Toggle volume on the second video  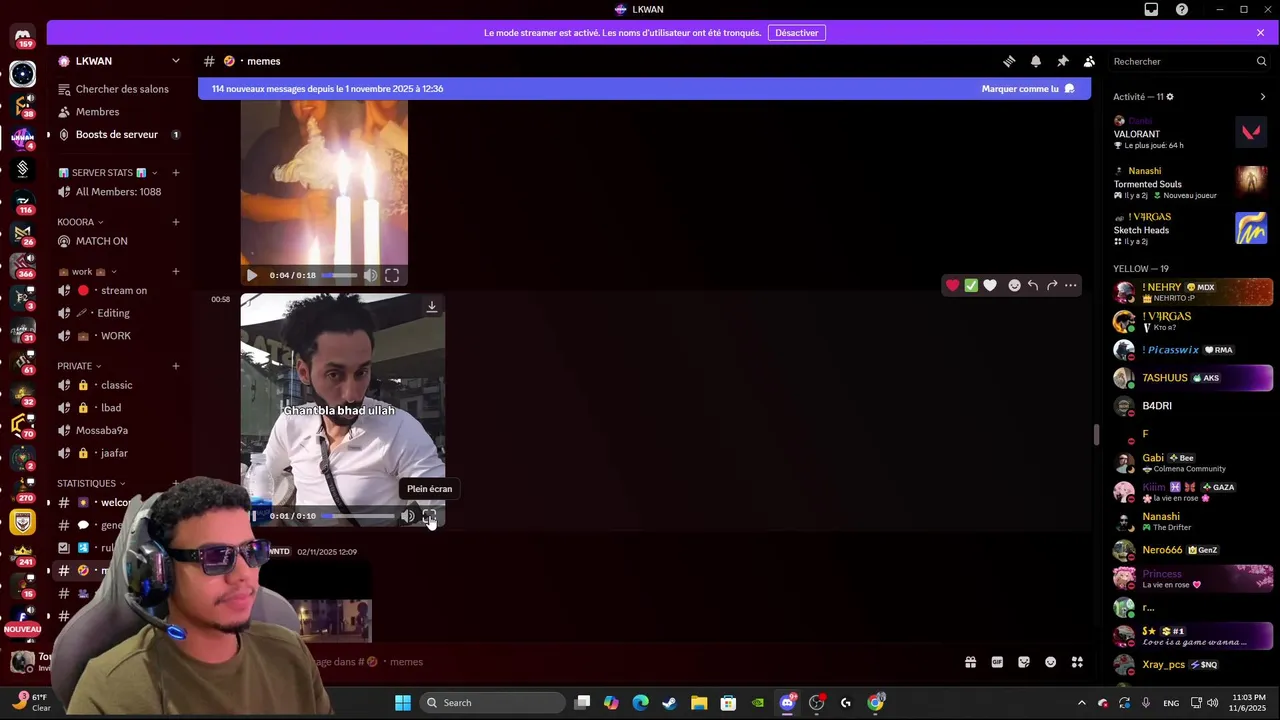(x=407, y=516)
